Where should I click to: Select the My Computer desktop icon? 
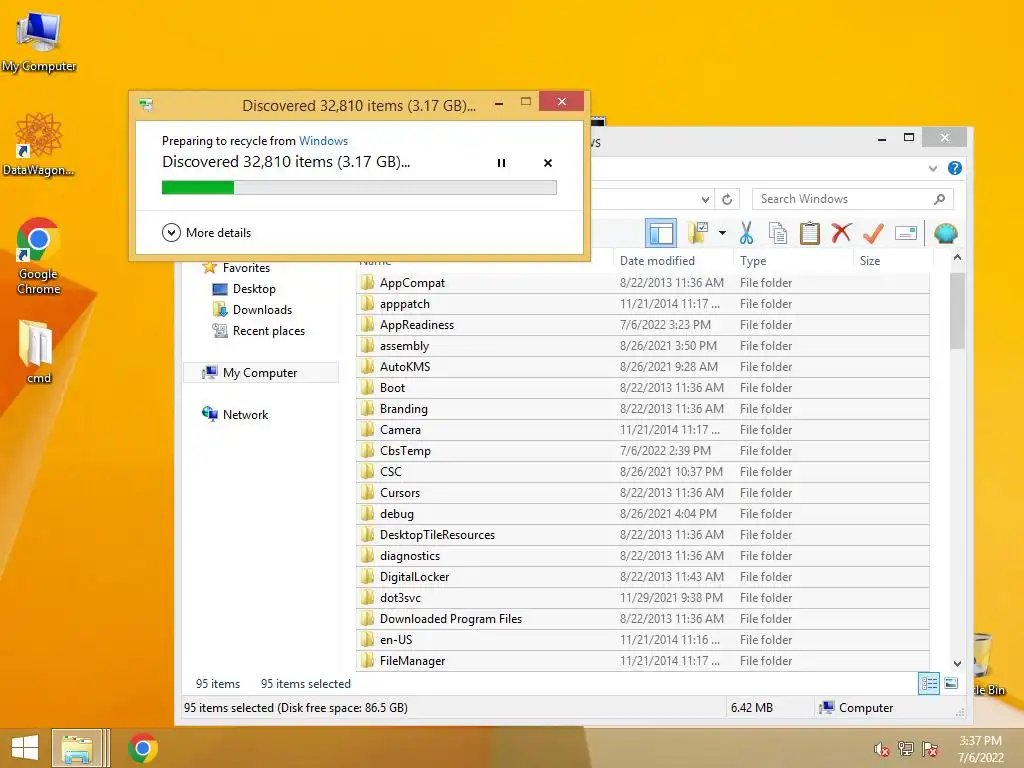click(39, 40)
